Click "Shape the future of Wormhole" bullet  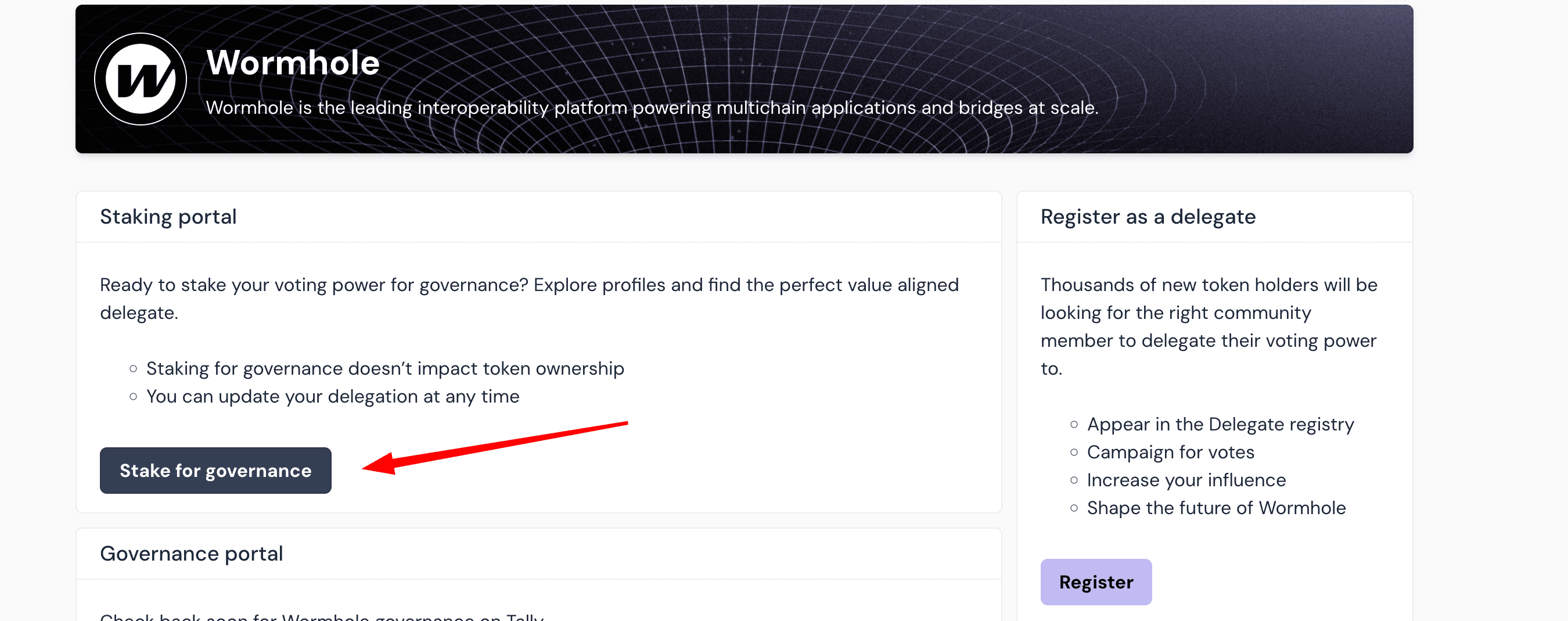pos(1215,508)
